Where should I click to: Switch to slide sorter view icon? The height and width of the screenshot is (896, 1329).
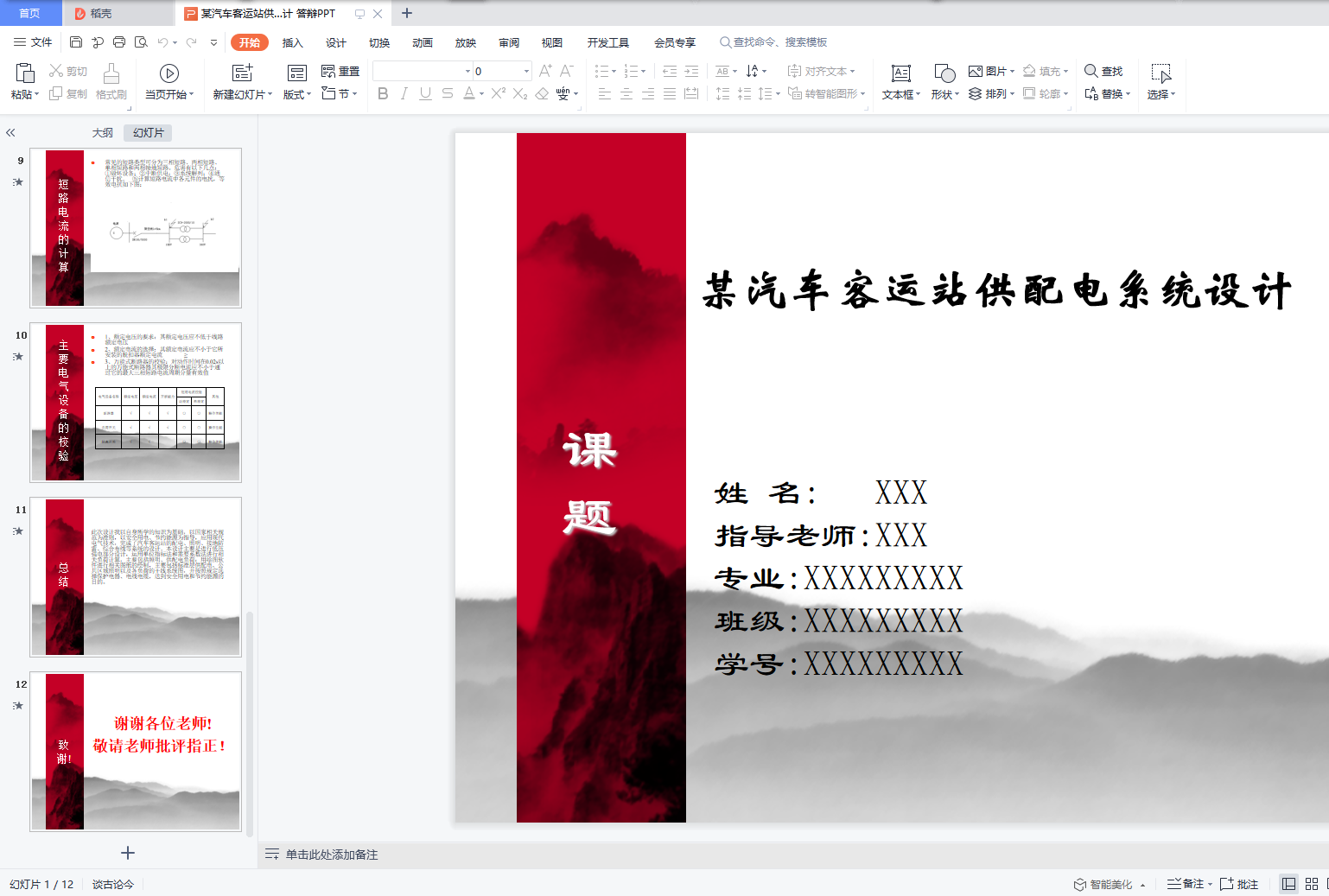(x=1312, y=884)
